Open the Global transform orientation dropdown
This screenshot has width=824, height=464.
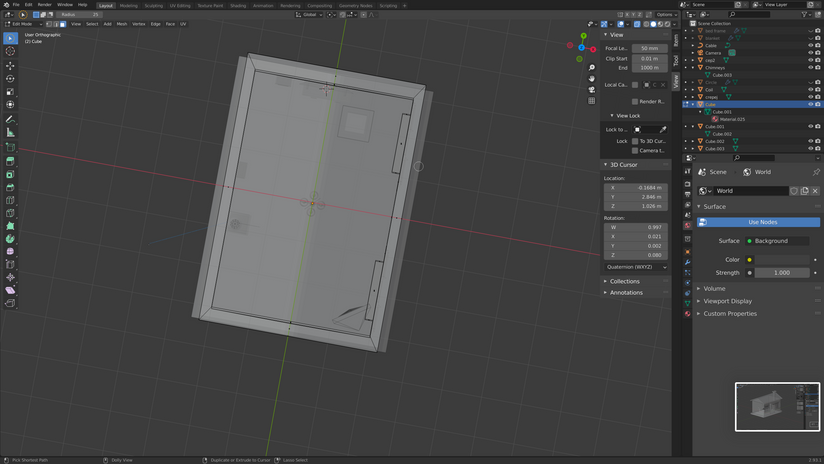[x=309, y=15]
